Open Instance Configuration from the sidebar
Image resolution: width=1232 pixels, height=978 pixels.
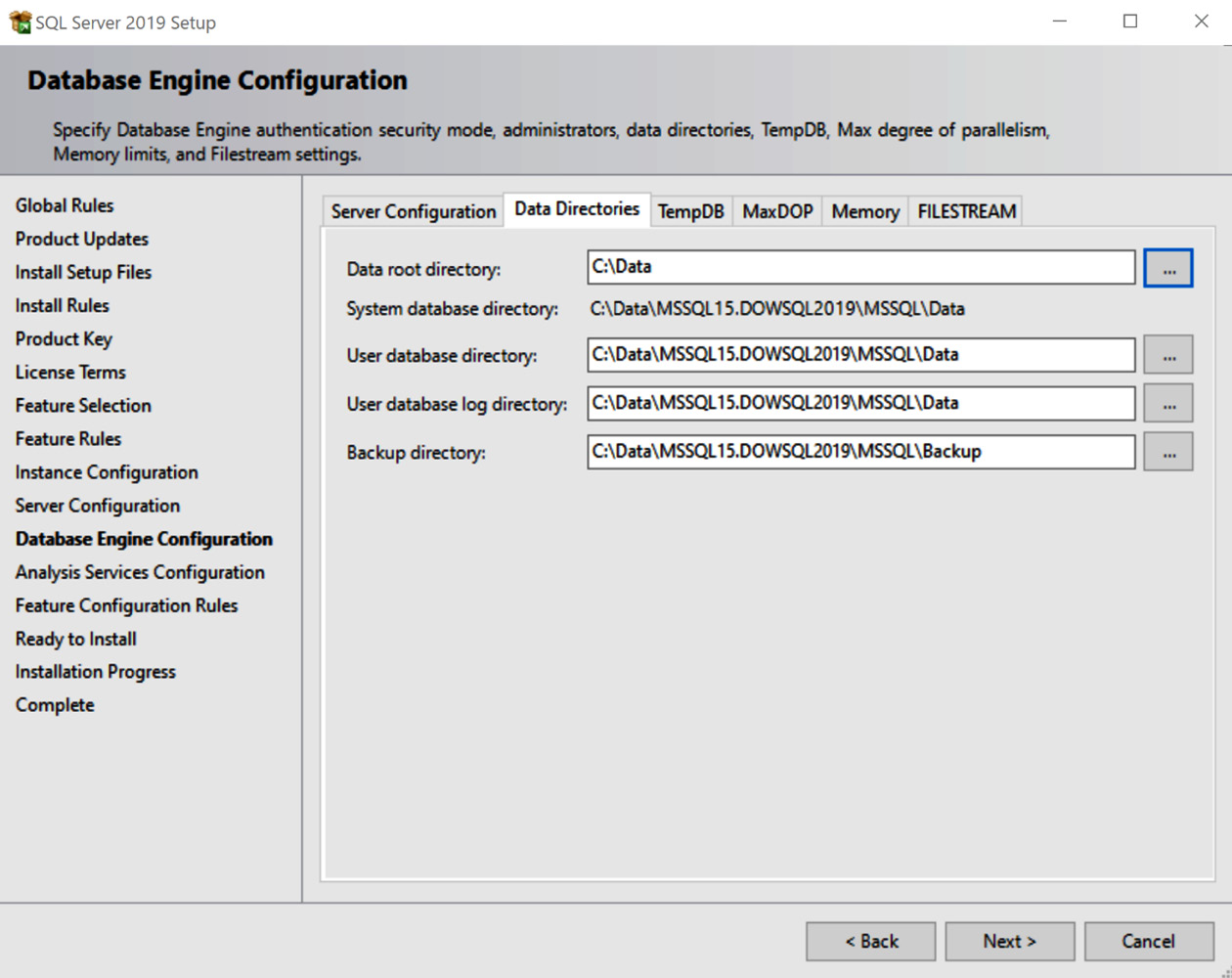point(107,471)
